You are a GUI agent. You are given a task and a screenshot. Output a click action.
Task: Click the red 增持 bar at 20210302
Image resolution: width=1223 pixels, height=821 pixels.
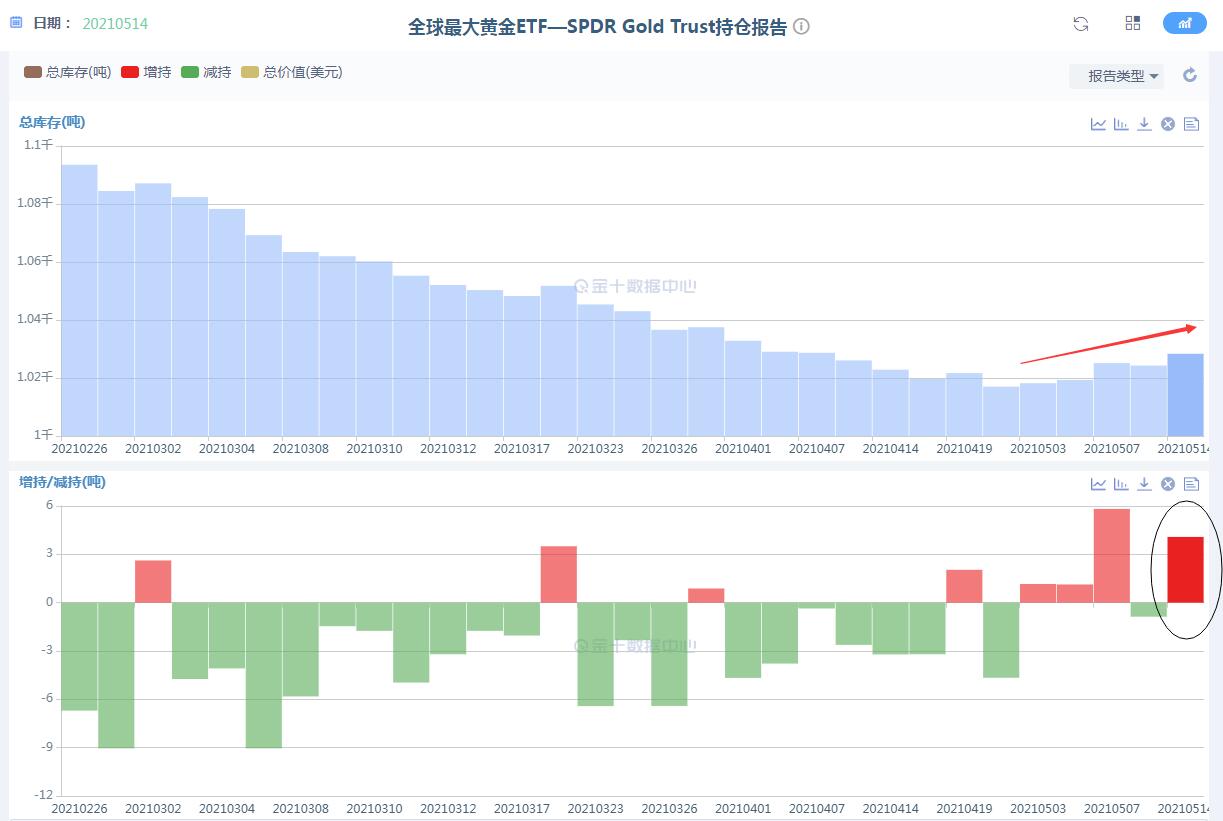click(153, 581)
